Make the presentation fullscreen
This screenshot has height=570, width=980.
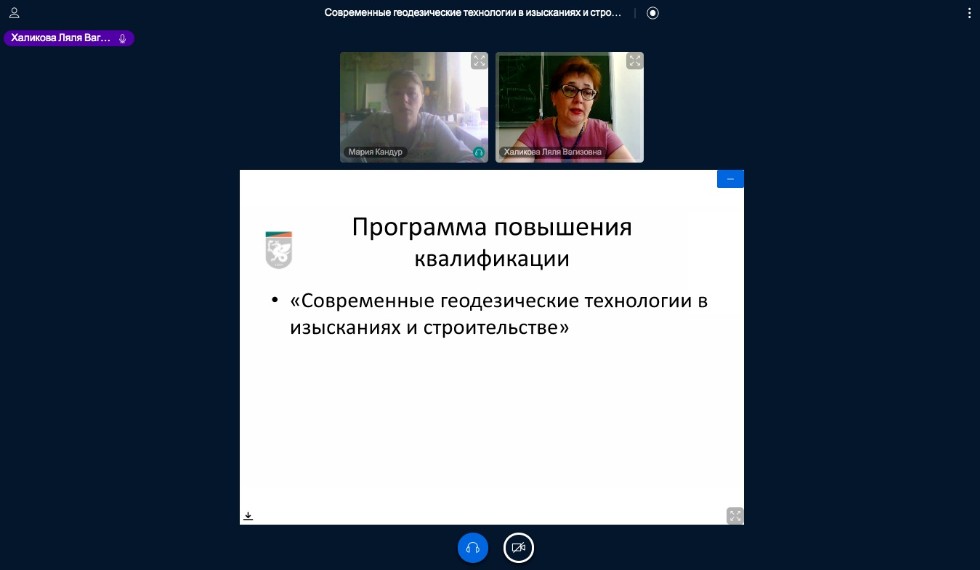[x=735, y=516]
